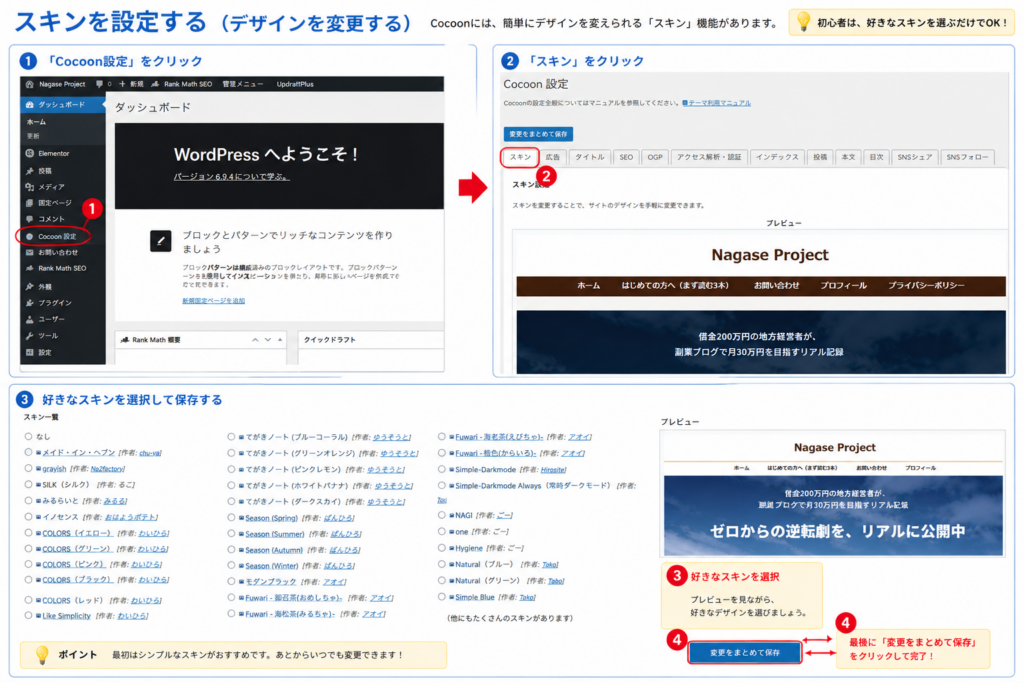The height and width of the screenshot is (683, 1024).
Task: Select the Simple-Darkmode radio button
Action: 441,469
